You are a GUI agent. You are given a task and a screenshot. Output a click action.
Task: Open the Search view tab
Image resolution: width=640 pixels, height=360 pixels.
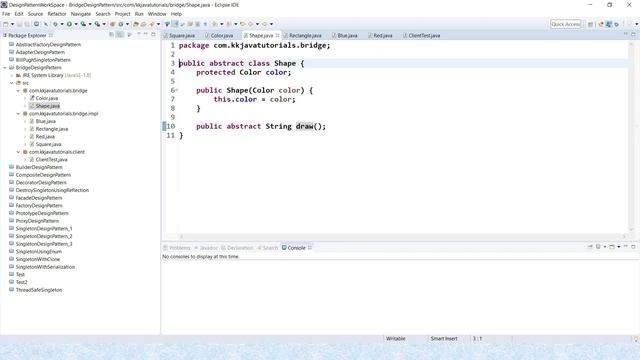[267, 248]
